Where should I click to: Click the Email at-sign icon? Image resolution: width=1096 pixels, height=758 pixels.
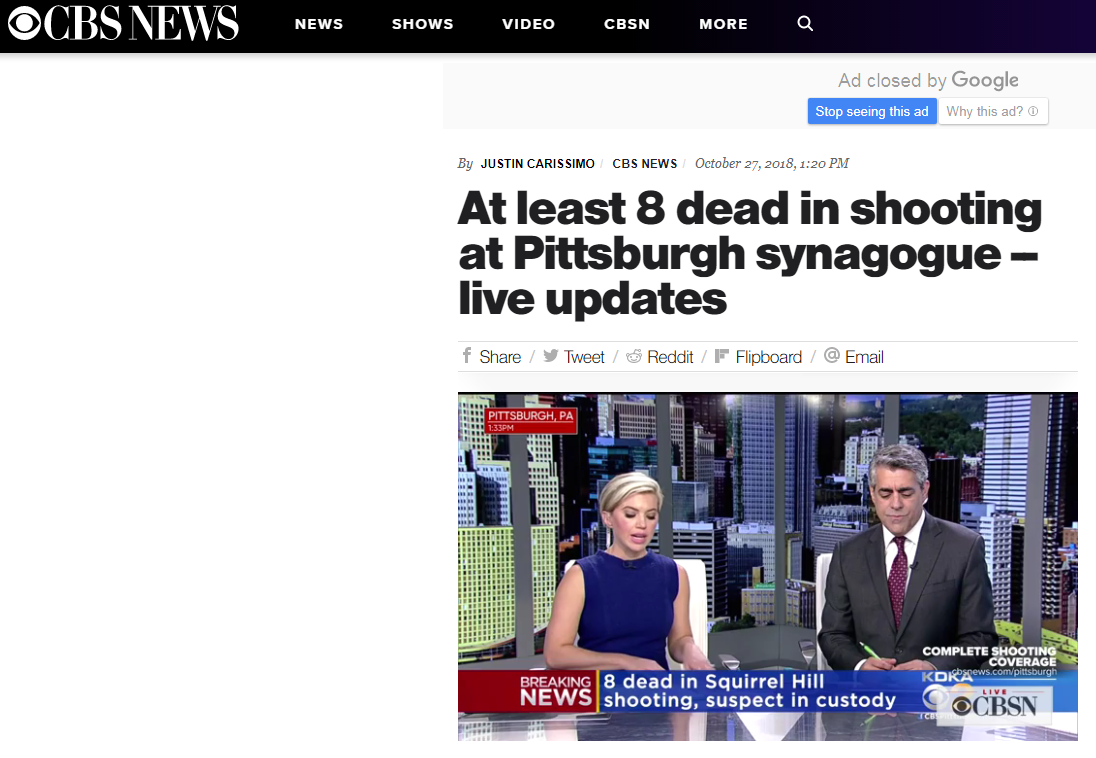click(831, 356)
